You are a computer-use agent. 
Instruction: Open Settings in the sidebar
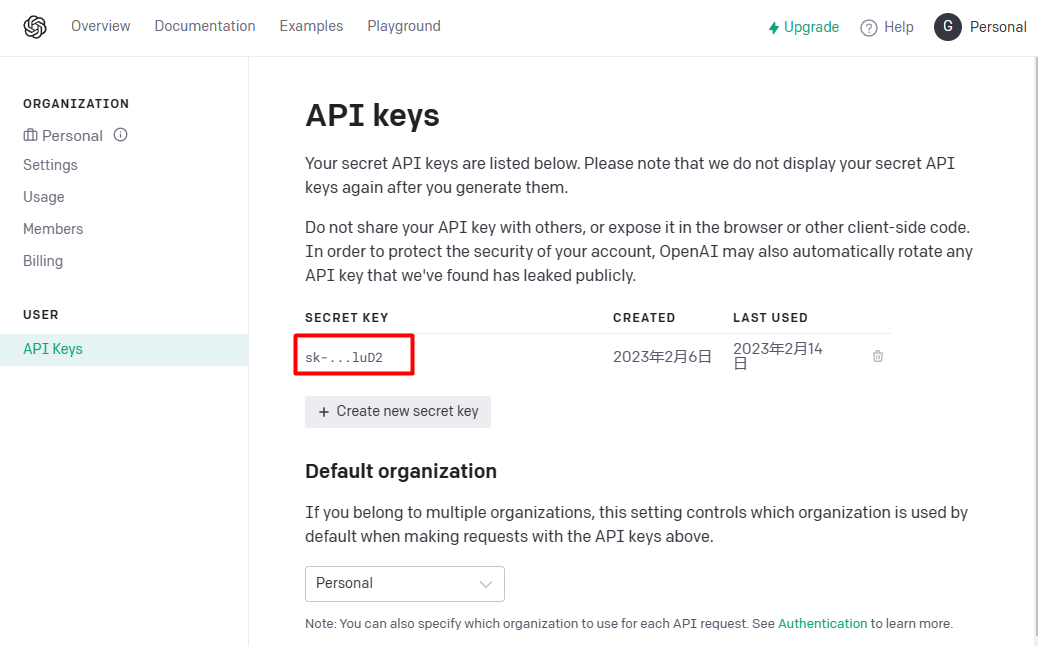[x=50, y=165]
